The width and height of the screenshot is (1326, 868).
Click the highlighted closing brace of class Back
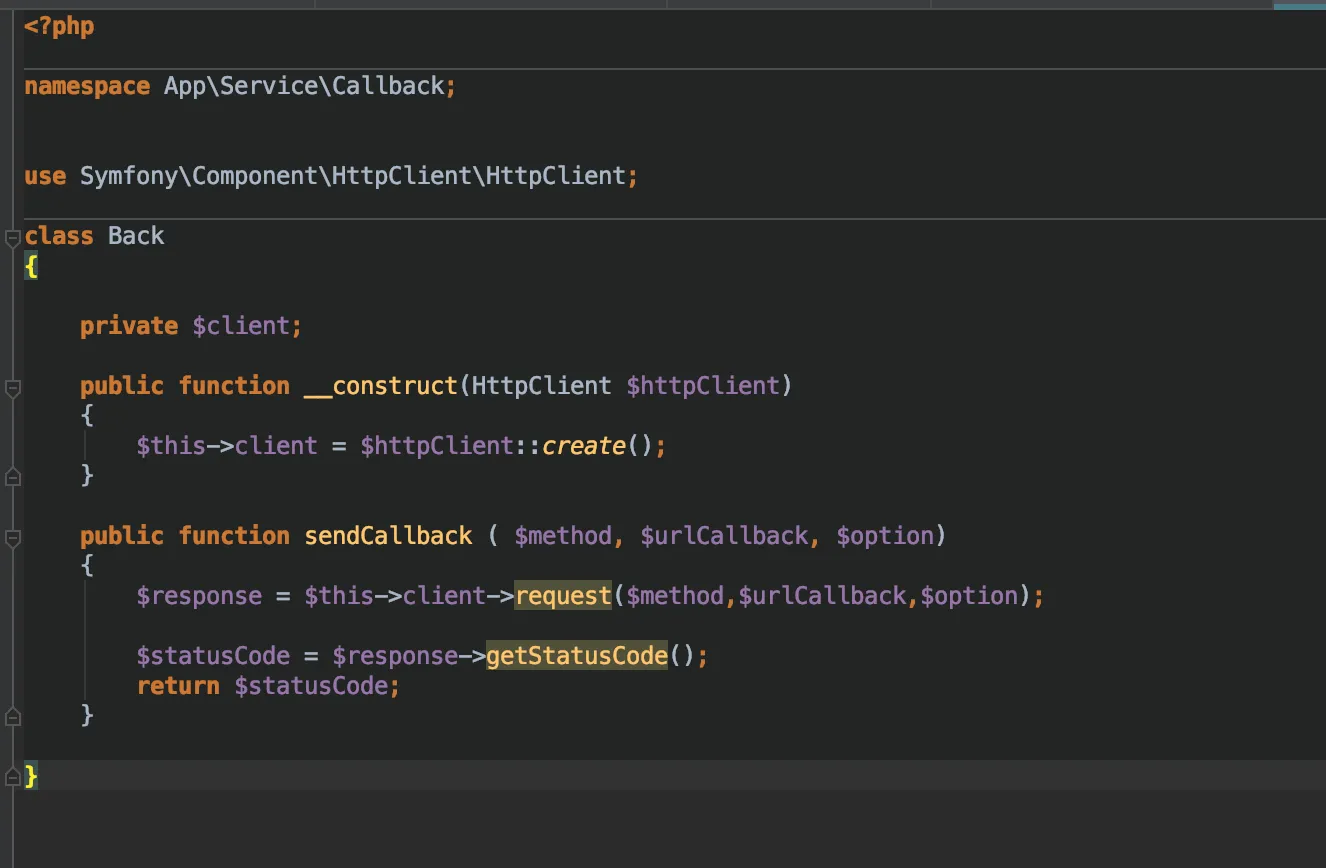point(31,776)
